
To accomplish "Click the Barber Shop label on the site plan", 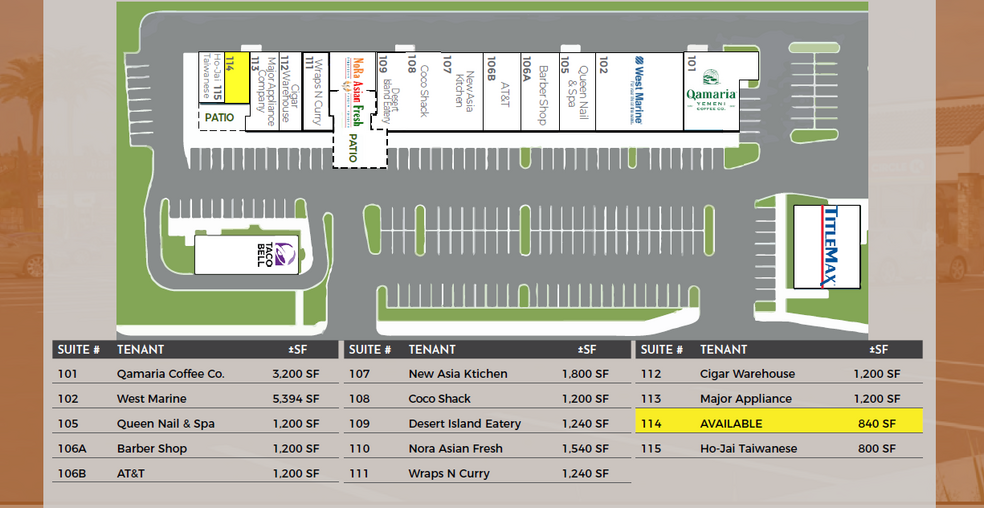I will tap(543, 95).
